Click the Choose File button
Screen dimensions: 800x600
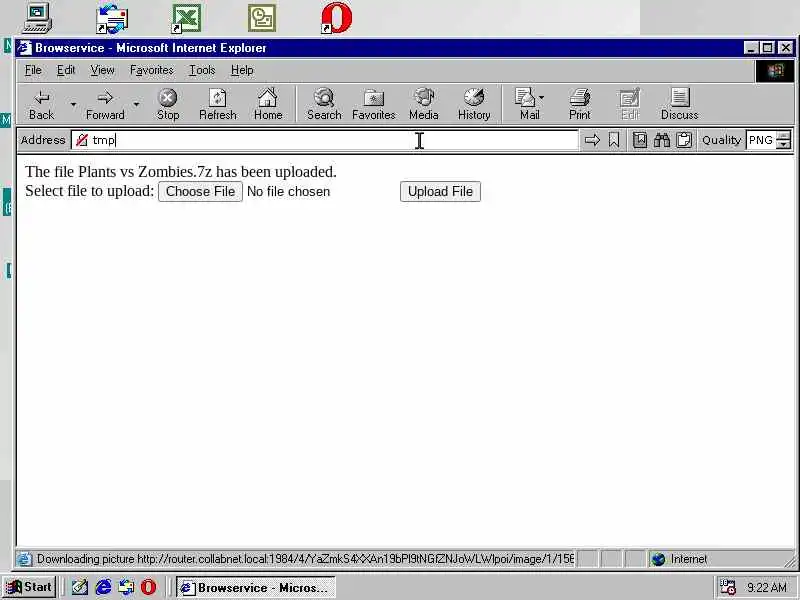tap(201, 191)
